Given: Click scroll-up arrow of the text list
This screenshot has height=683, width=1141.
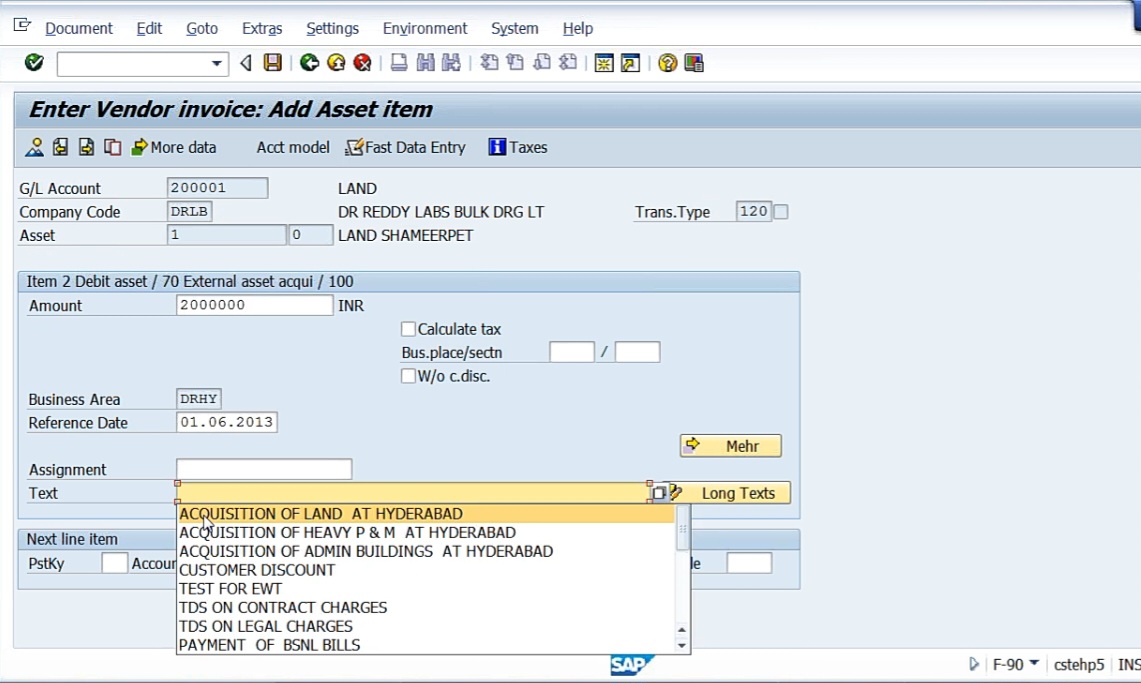Looking at the screenshot, I should click(682, 630).
